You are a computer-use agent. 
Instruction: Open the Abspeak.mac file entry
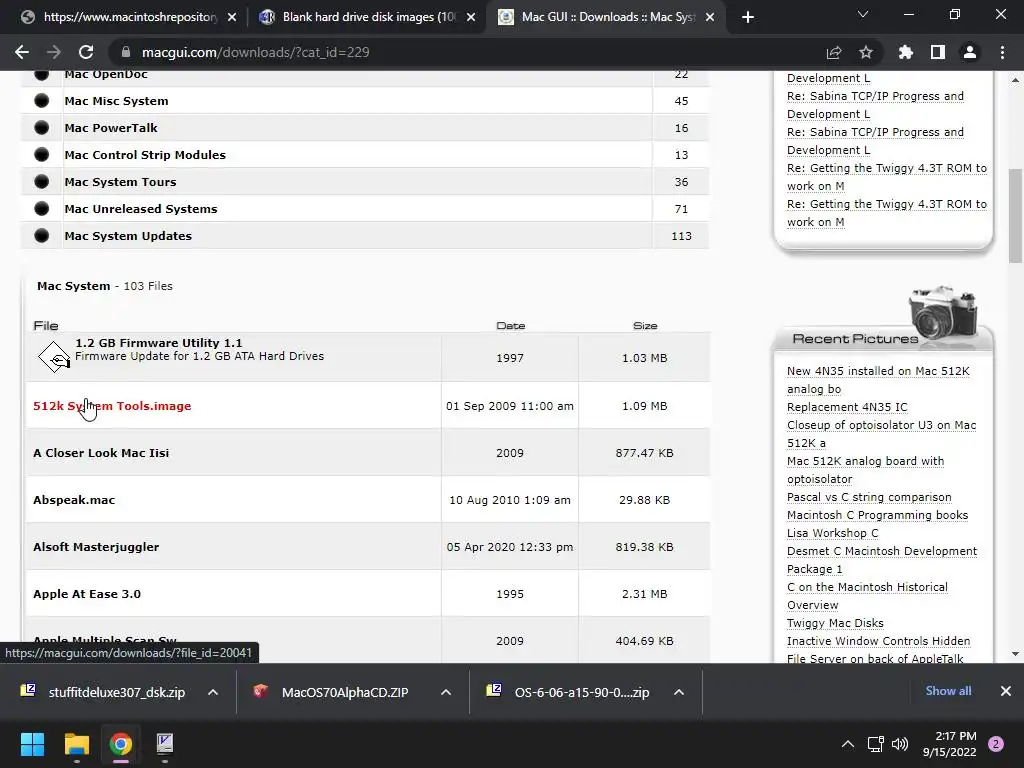click(74, 500)
